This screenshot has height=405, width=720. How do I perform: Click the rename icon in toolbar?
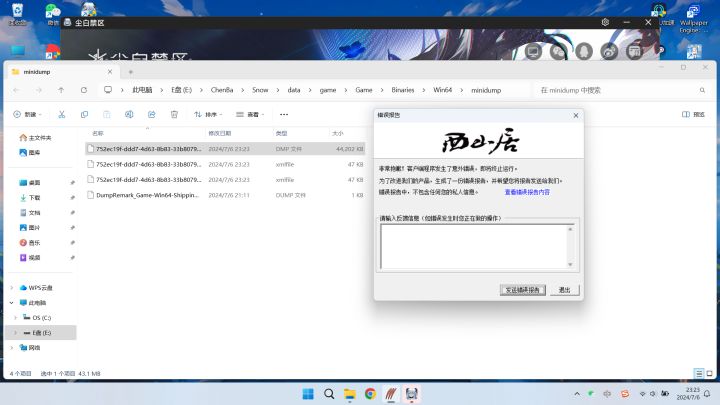tap(129, 114)
